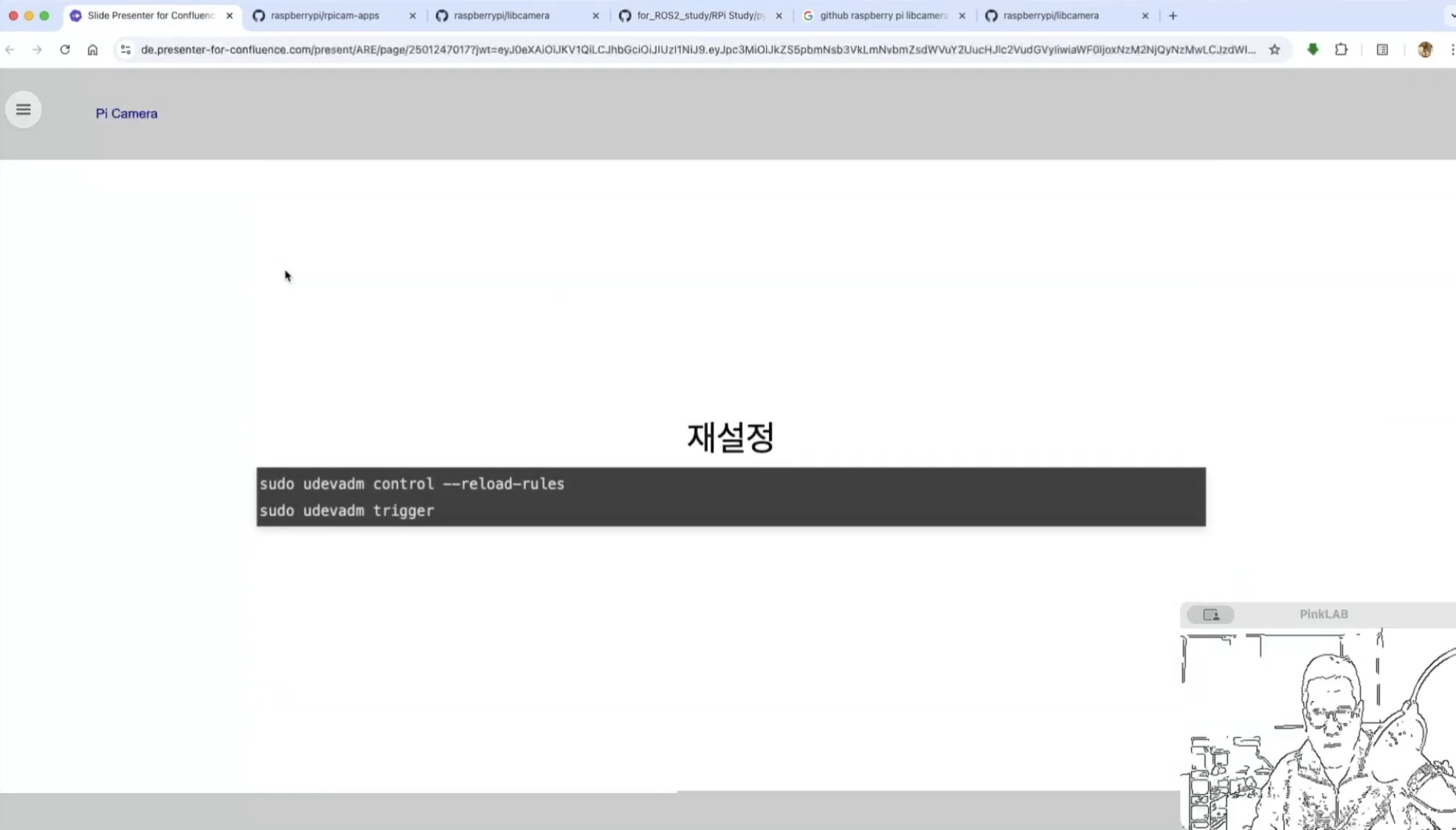Screen dimensions: 1456x830
Task: Switch to github raspberry pi libcamera tab
Action: [x=883, y=15]
